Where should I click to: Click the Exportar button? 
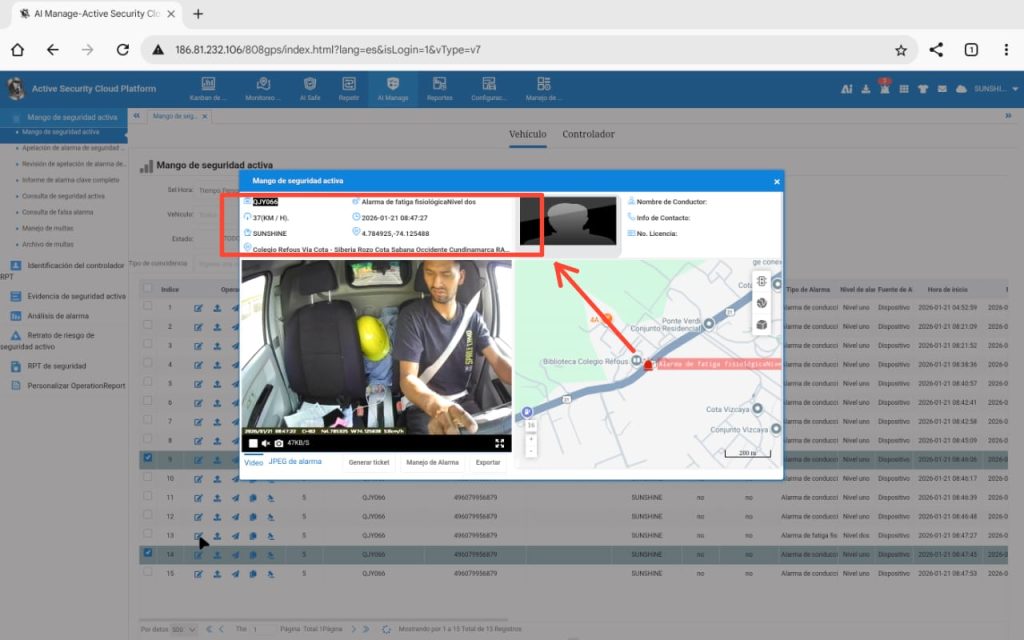[x=488, y=463]
